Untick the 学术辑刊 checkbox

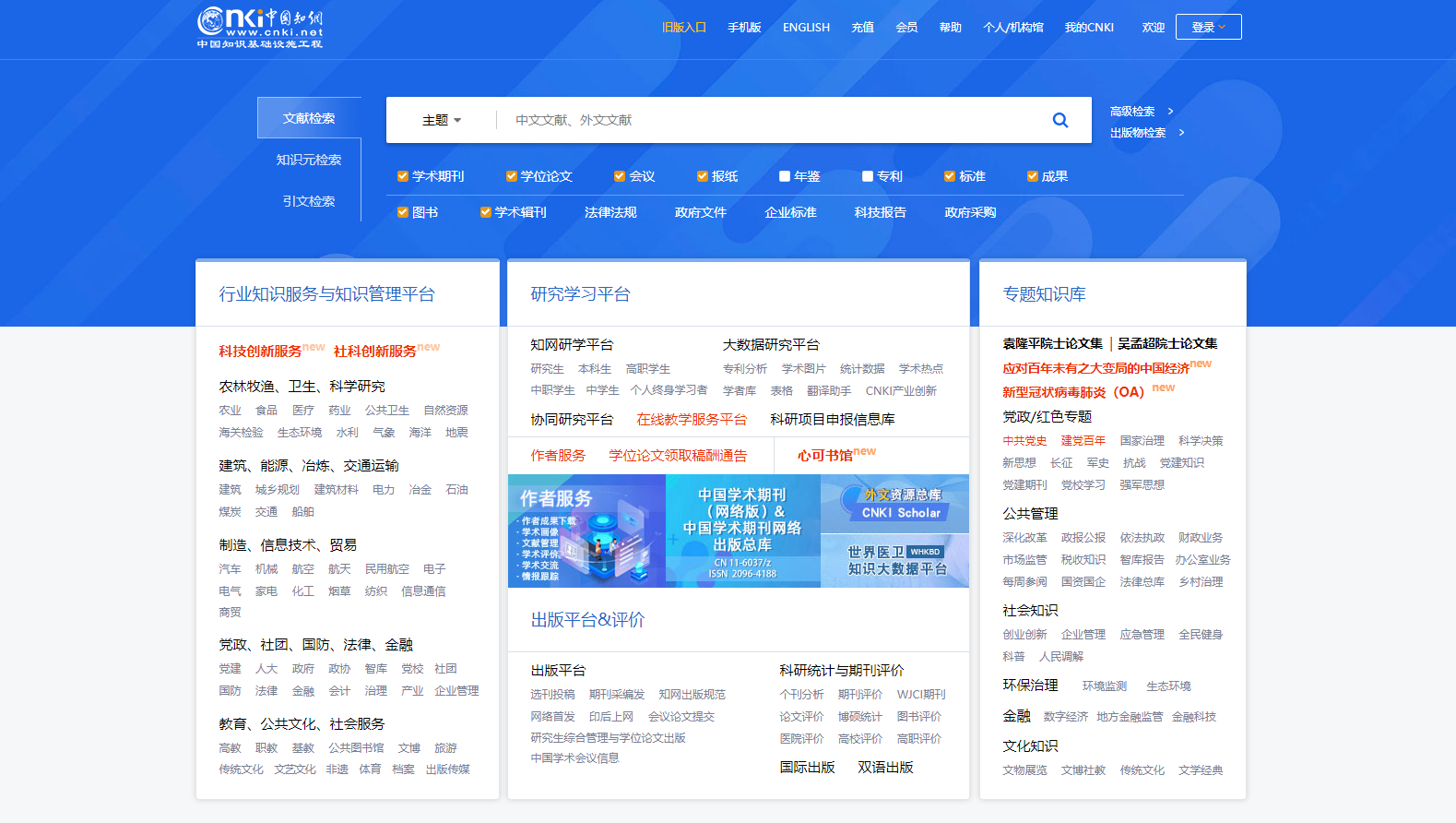(486, 212)
